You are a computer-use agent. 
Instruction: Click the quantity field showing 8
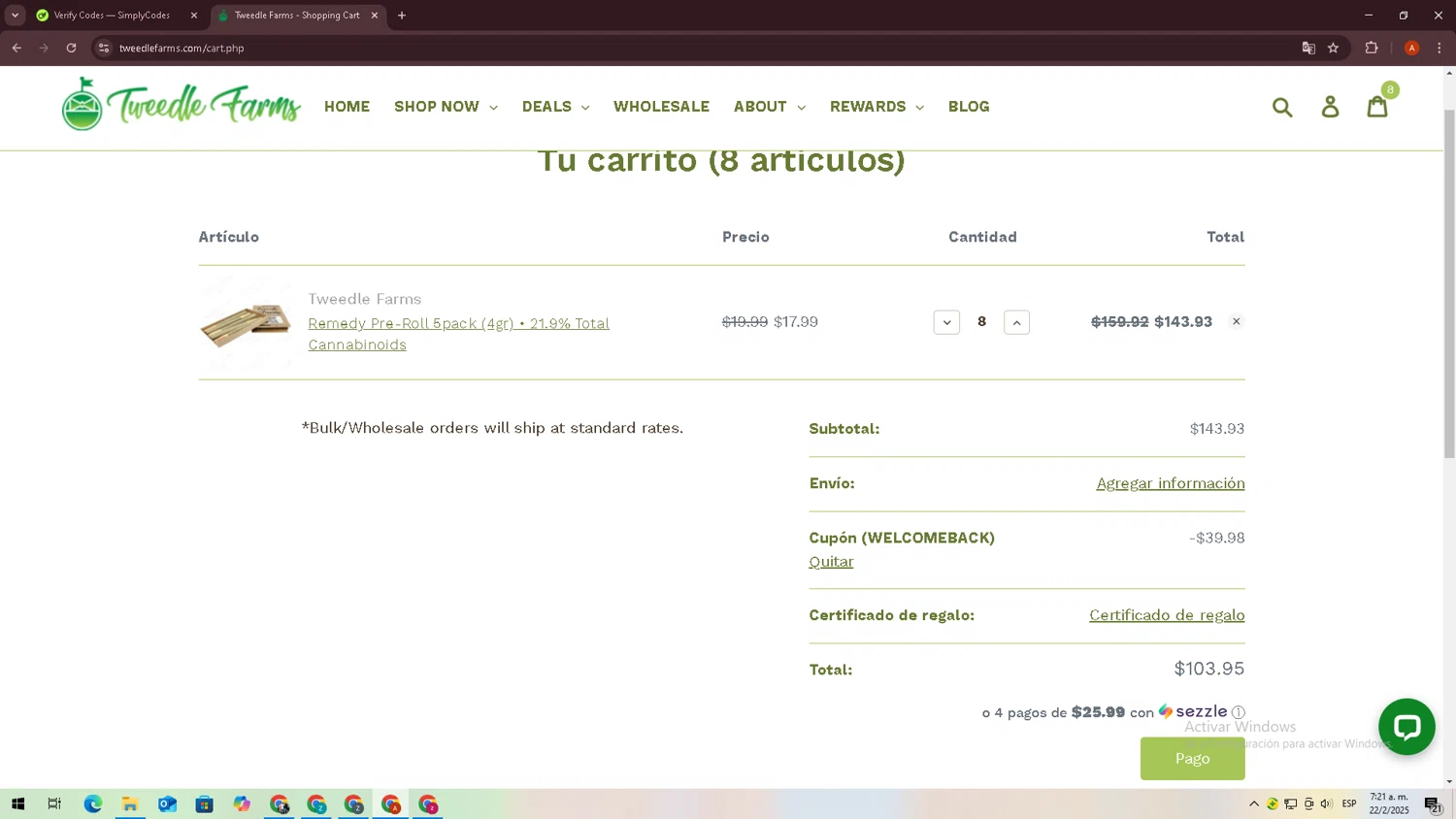point(981,322)
